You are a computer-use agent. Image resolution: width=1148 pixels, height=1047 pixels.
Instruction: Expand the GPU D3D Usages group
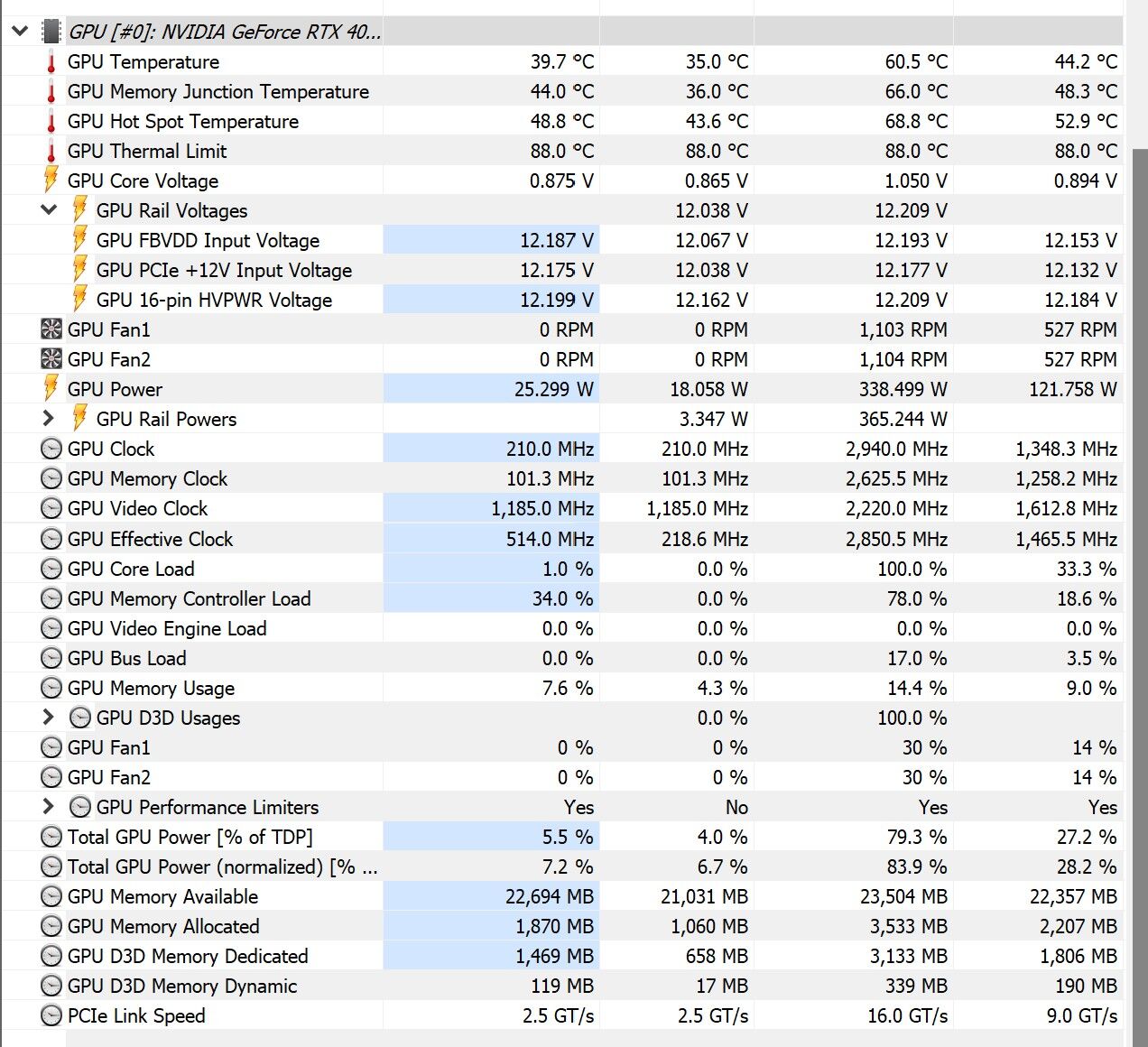click(49, 717)
